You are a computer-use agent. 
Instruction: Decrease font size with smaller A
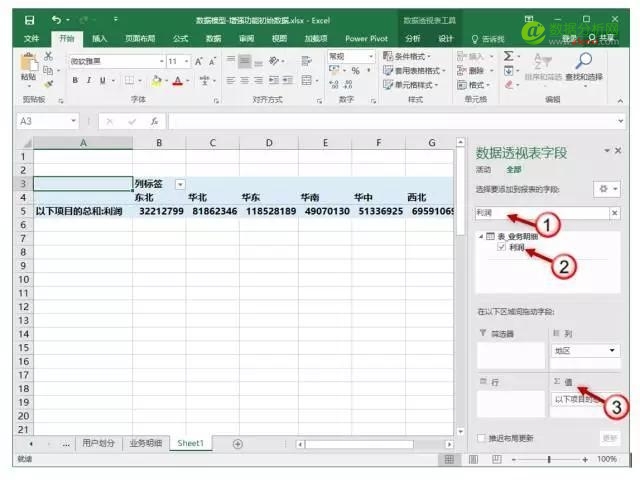212,62
